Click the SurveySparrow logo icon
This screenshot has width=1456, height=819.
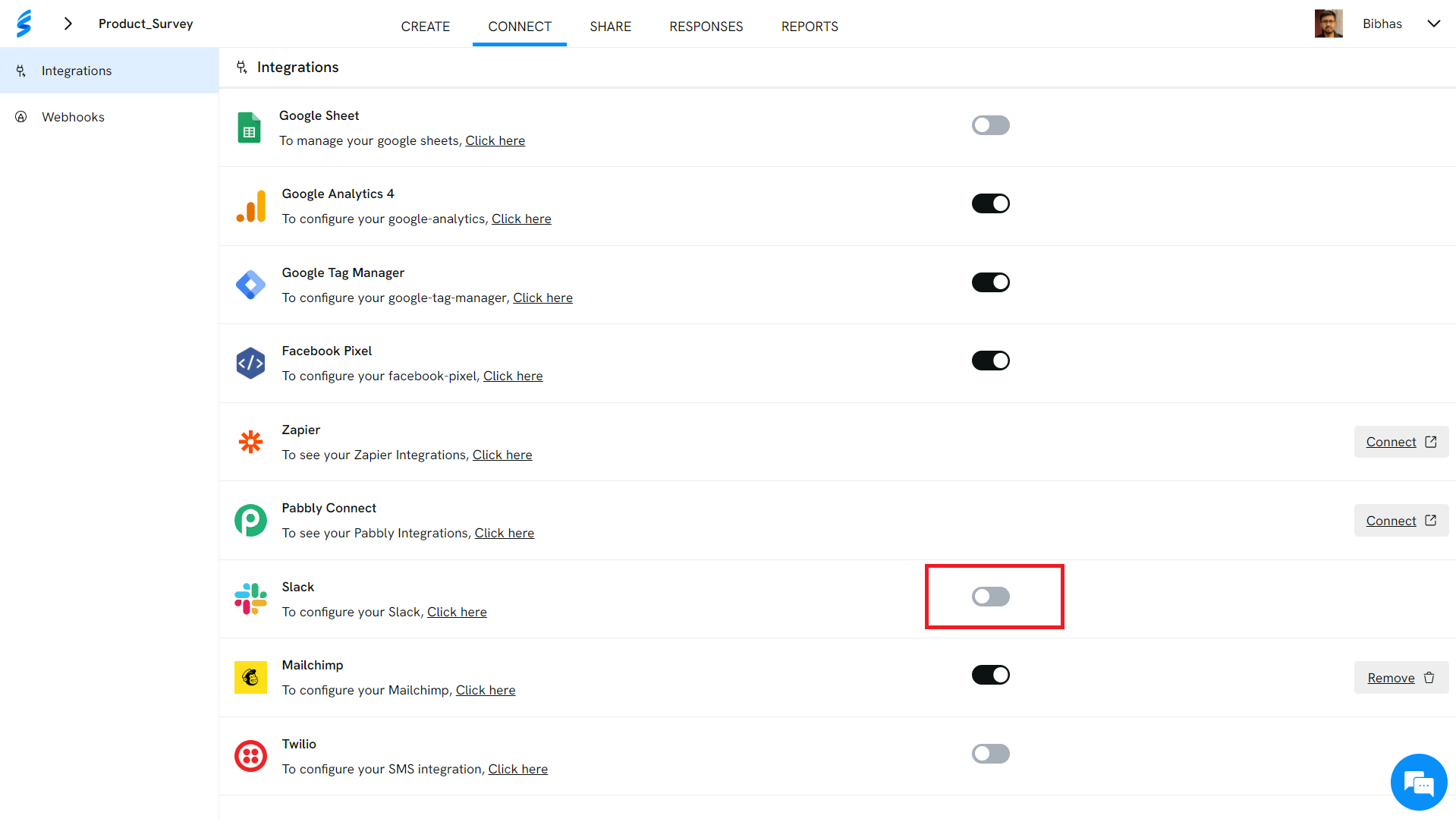24,24
